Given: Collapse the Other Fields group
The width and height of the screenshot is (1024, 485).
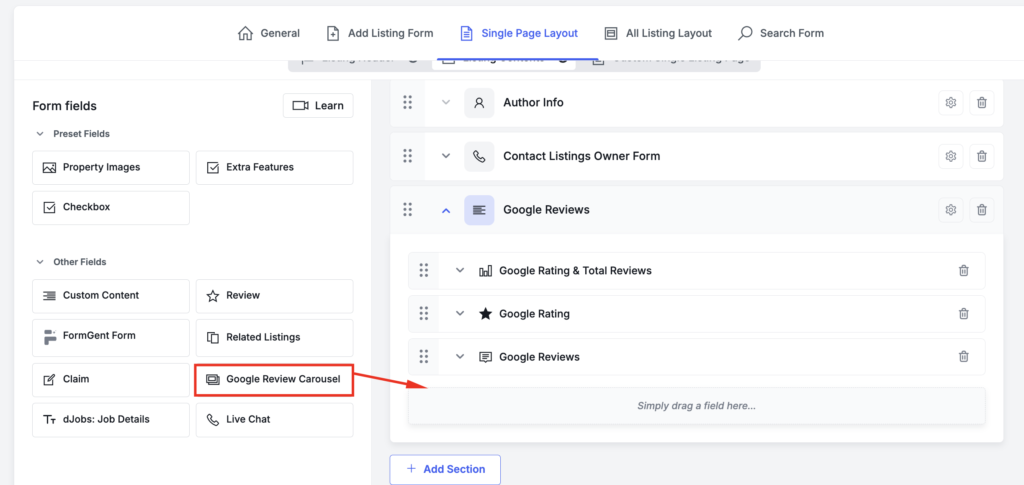Looking at the screenshot, I should click(x=39, y=262).
